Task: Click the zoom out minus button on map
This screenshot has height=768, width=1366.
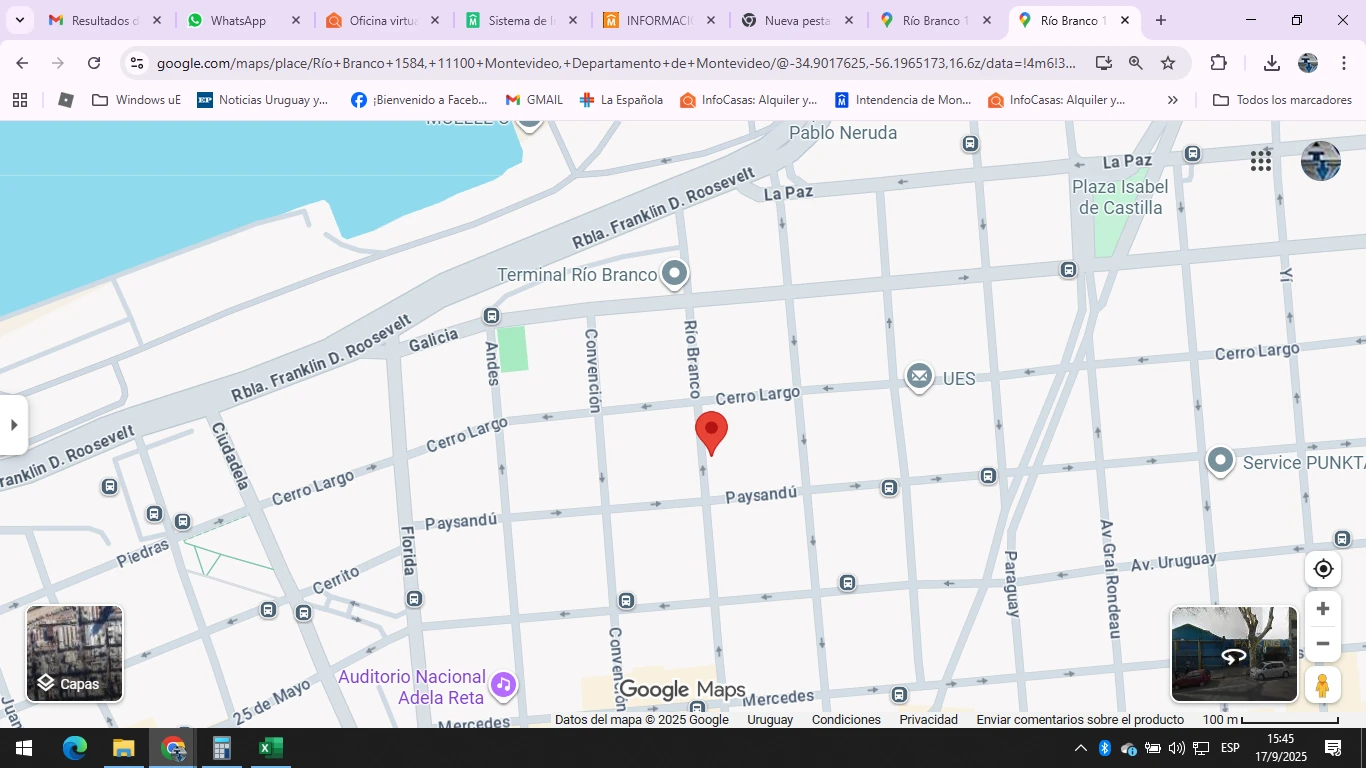Action: 1322,644
